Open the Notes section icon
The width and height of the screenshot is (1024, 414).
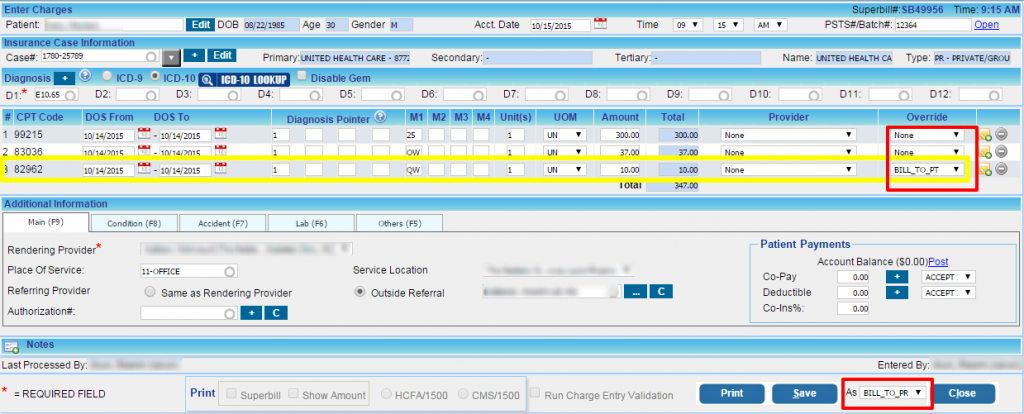click(x=13, y=346)
